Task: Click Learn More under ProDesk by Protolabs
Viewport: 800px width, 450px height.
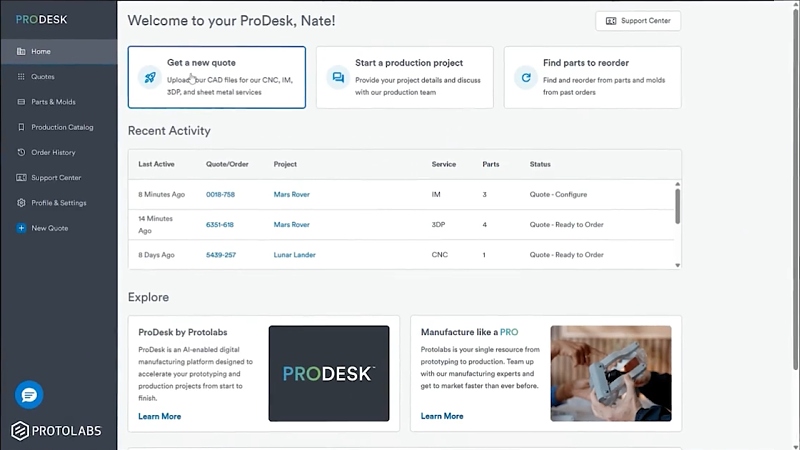Action: pos(160,416)
